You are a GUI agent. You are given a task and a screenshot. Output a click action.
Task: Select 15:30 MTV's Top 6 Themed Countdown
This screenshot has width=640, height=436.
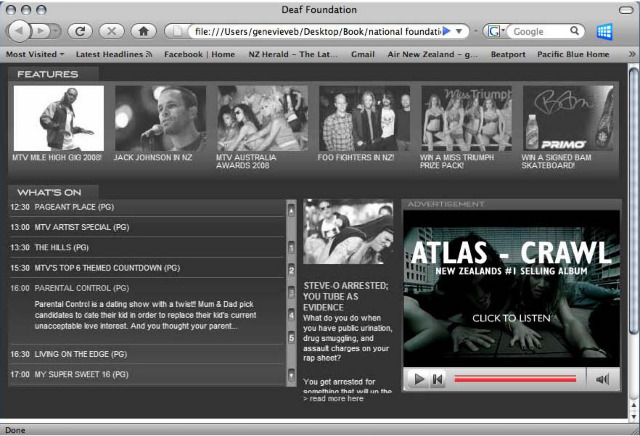click(x=147, y=268)
